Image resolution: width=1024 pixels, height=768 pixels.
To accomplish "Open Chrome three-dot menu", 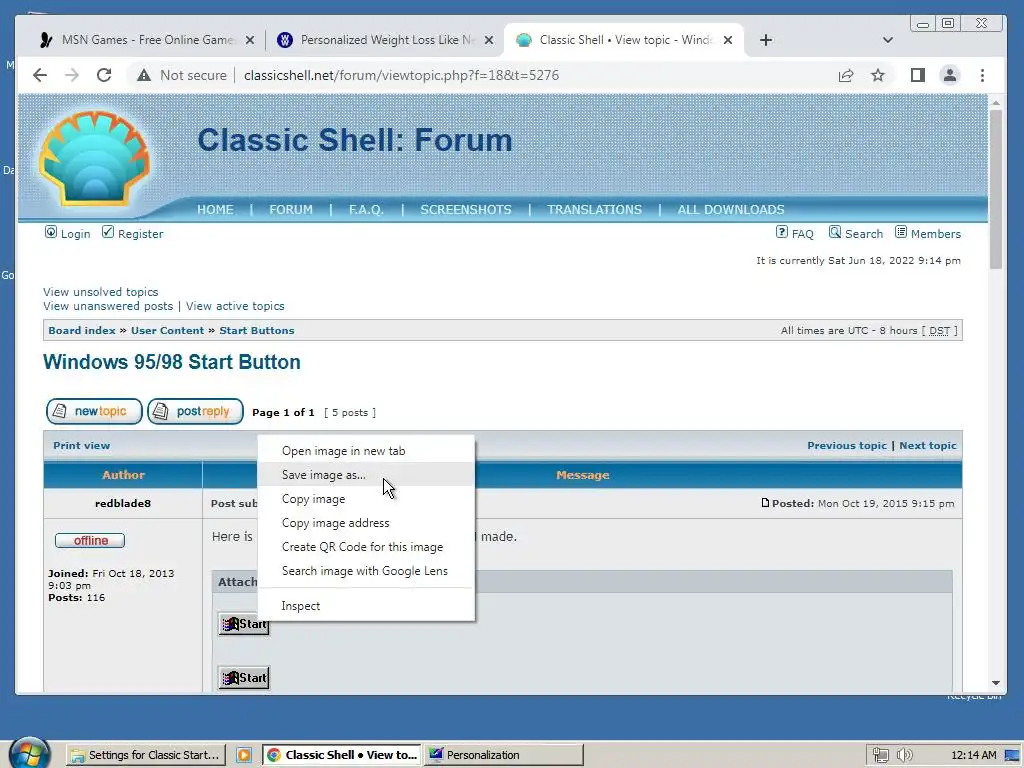I will click(x=982, y=75).
